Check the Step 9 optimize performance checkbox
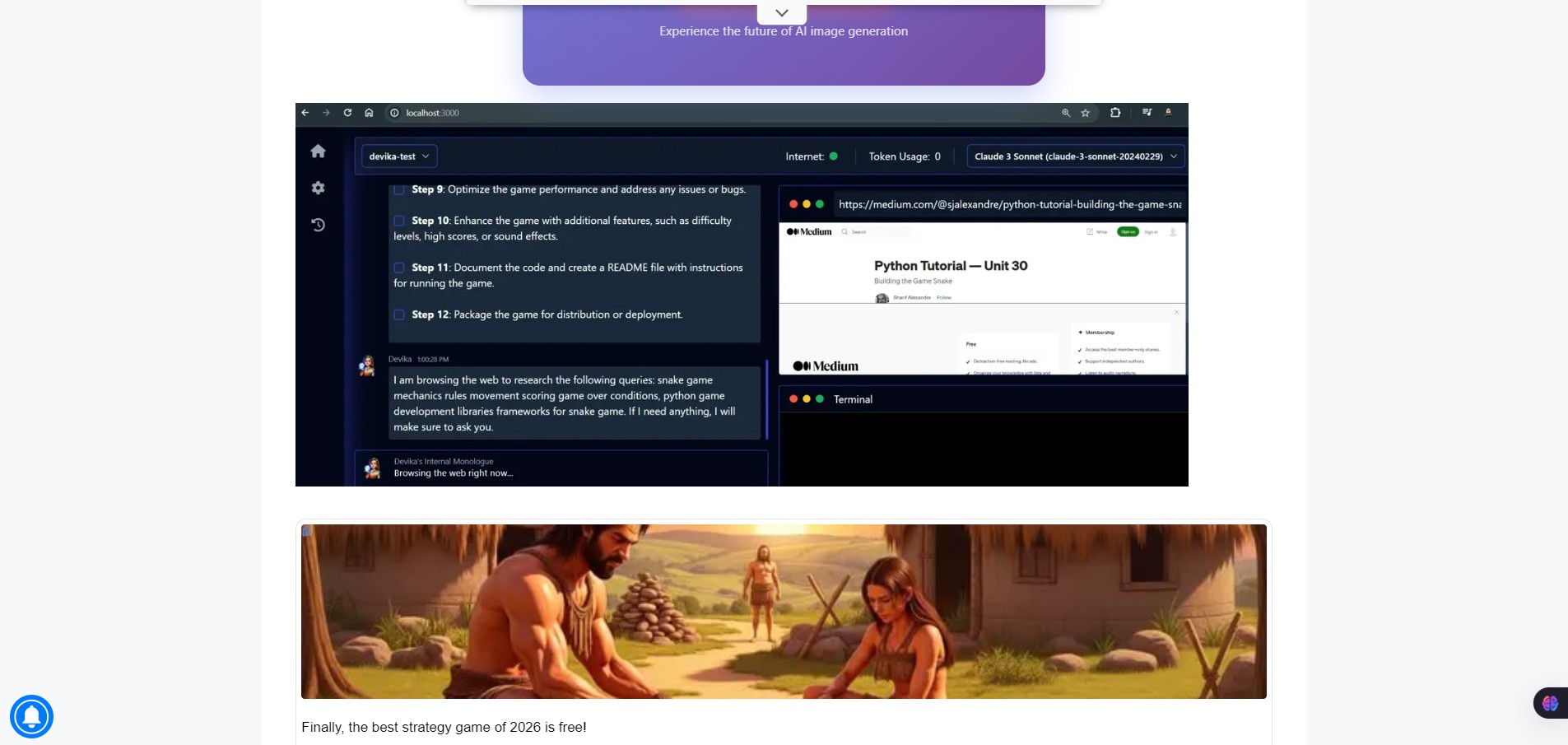This screenshot has width=1568, height=745. point(399,189)
